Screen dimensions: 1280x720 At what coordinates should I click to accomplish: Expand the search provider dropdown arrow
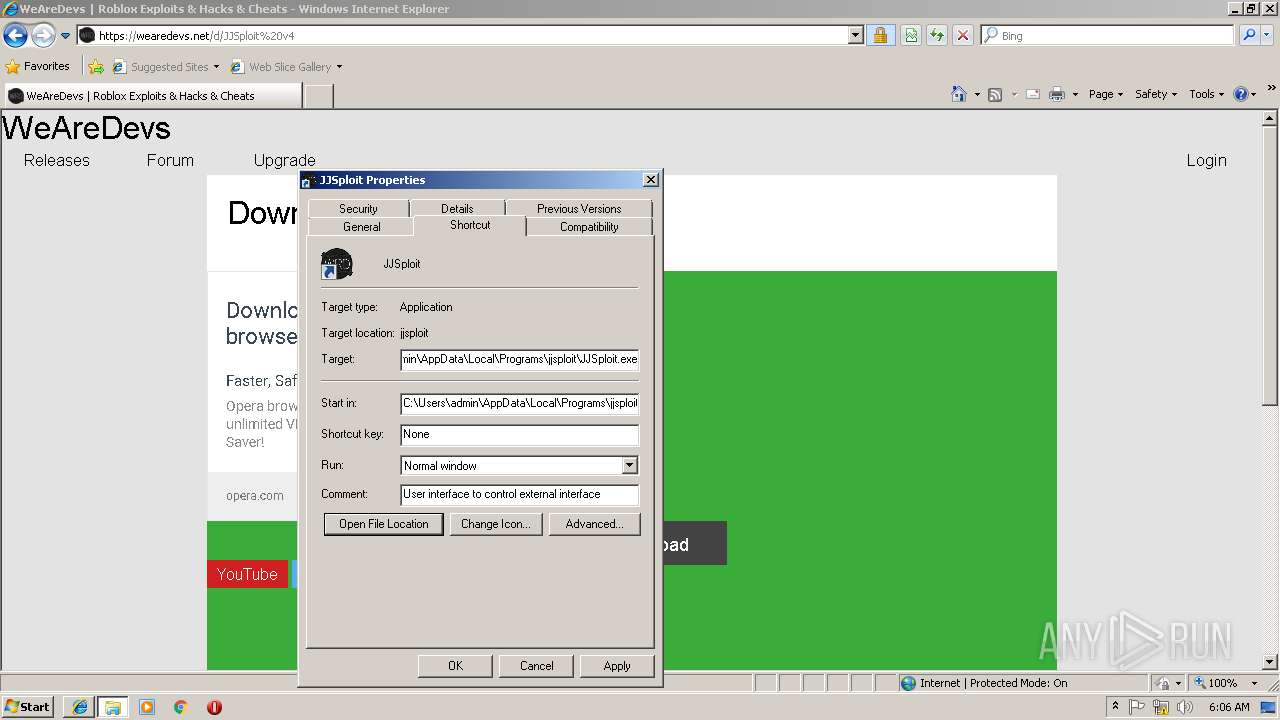(x=1268, y=35)
